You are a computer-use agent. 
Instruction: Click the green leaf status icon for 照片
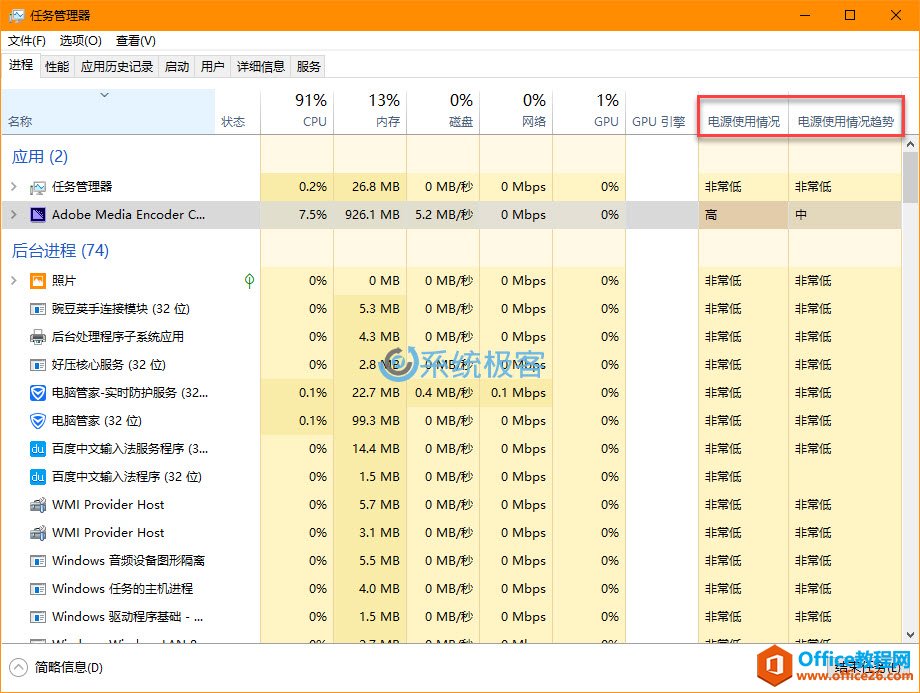point(249,281)
